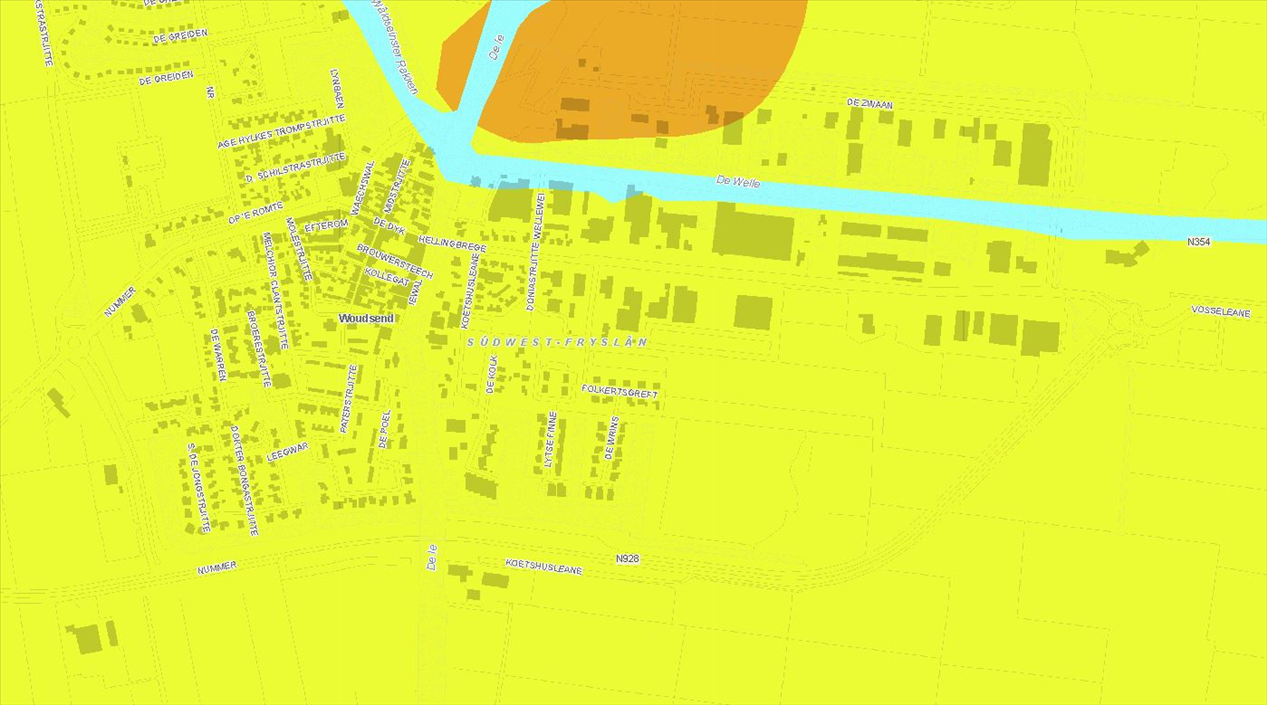Click the DE WARREN street label
Screen dimensions: 1267x705
pos(217,355)
